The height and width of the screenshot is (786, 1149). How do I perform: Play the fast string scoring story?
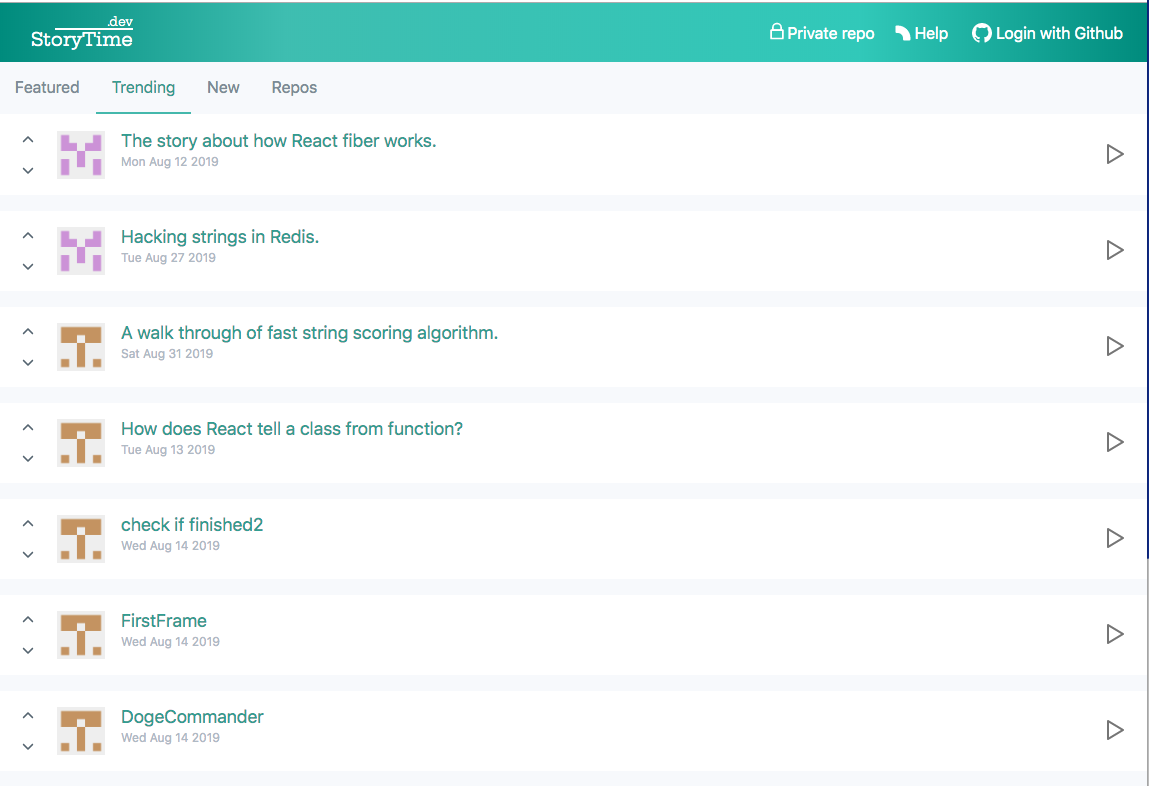pyautogui.click(x=1115, y=346)
